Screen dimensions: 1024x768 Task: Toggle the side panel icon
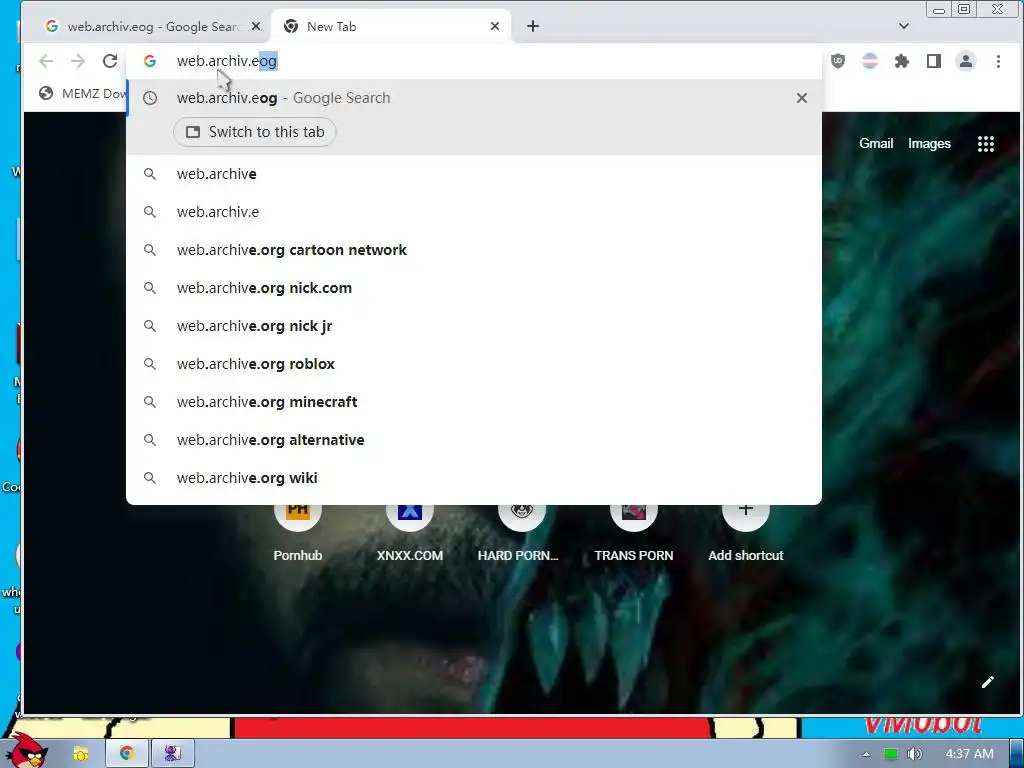[x=934, y=61]
